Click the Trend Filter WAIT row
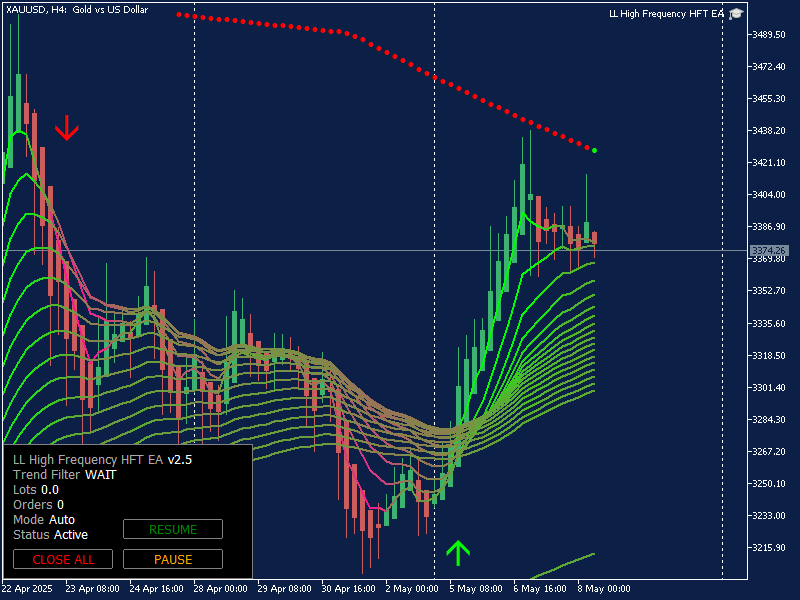 click(65, 475)
